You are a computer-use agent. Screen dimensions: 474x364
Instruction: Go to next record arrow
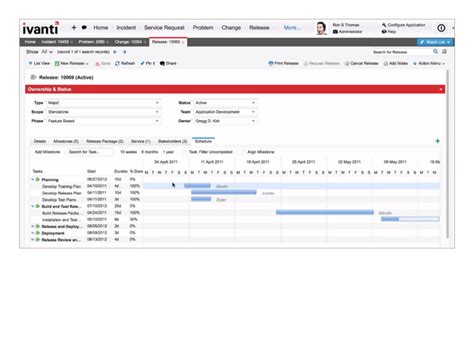pyautogui.click(x=125, y=52)
